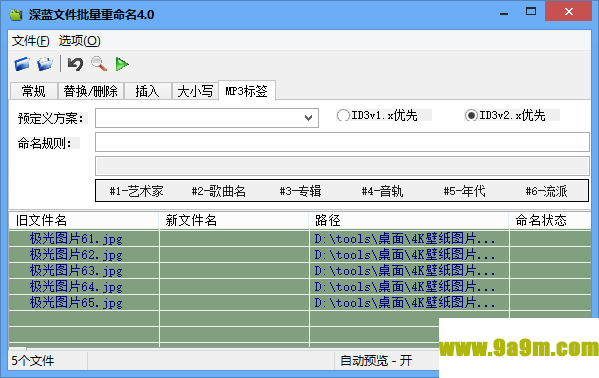Click the 命名状态 column header

(x=550, y=220)
